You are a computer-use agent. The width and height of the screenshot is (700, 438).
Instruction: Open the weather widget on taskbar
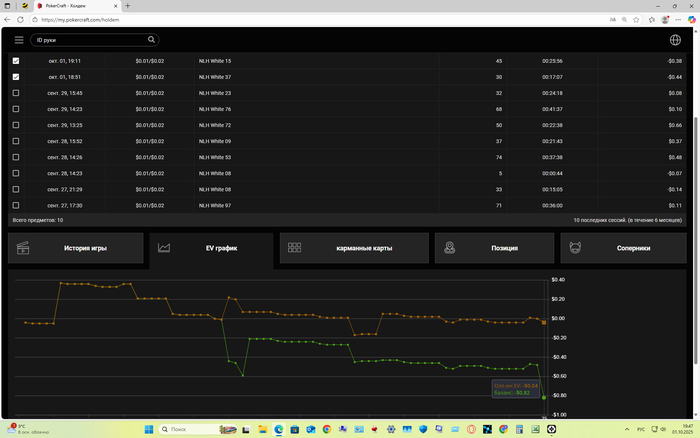click(x=28, y=429)
